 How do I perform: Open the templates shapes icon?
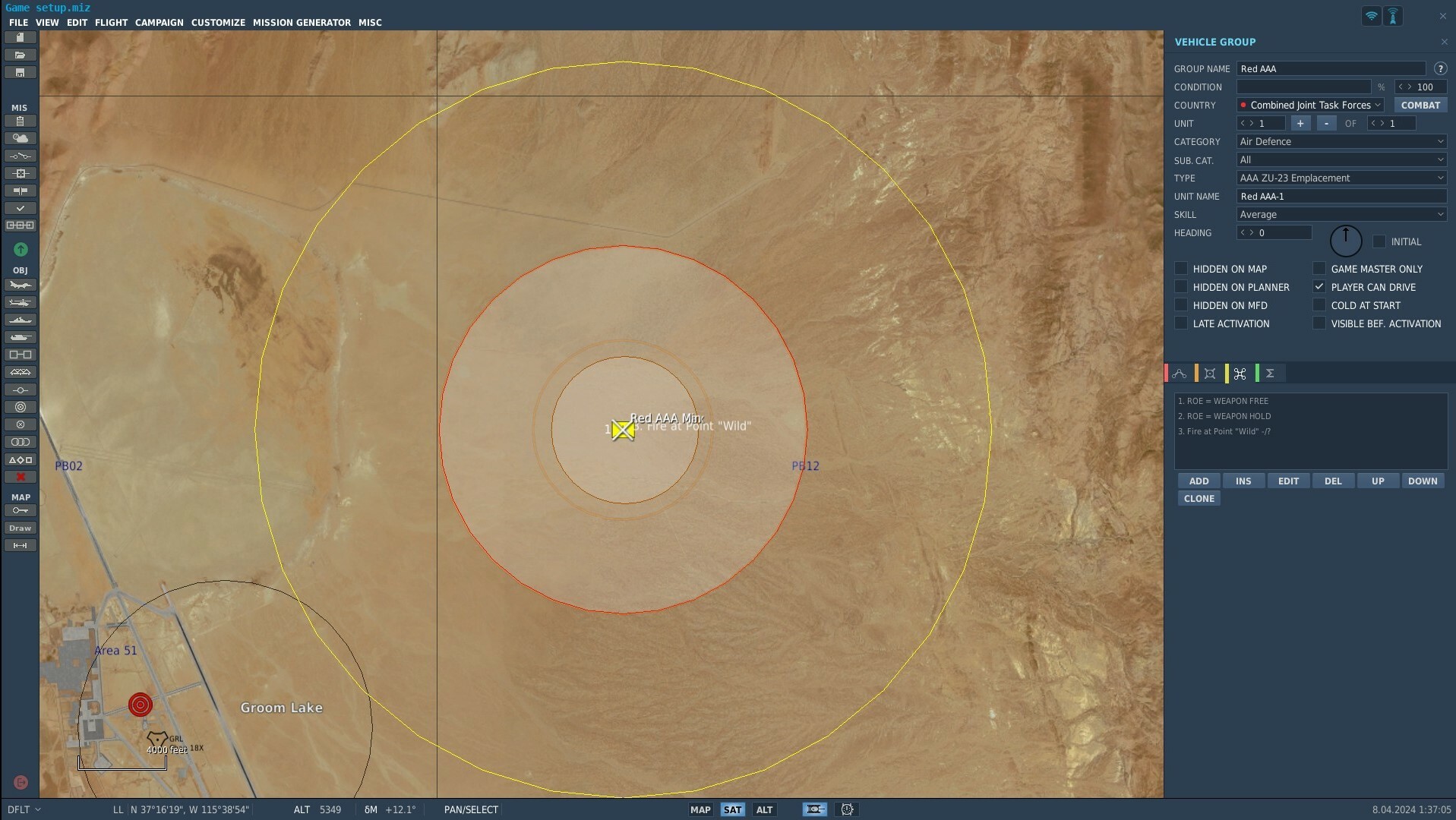(21, 459)
